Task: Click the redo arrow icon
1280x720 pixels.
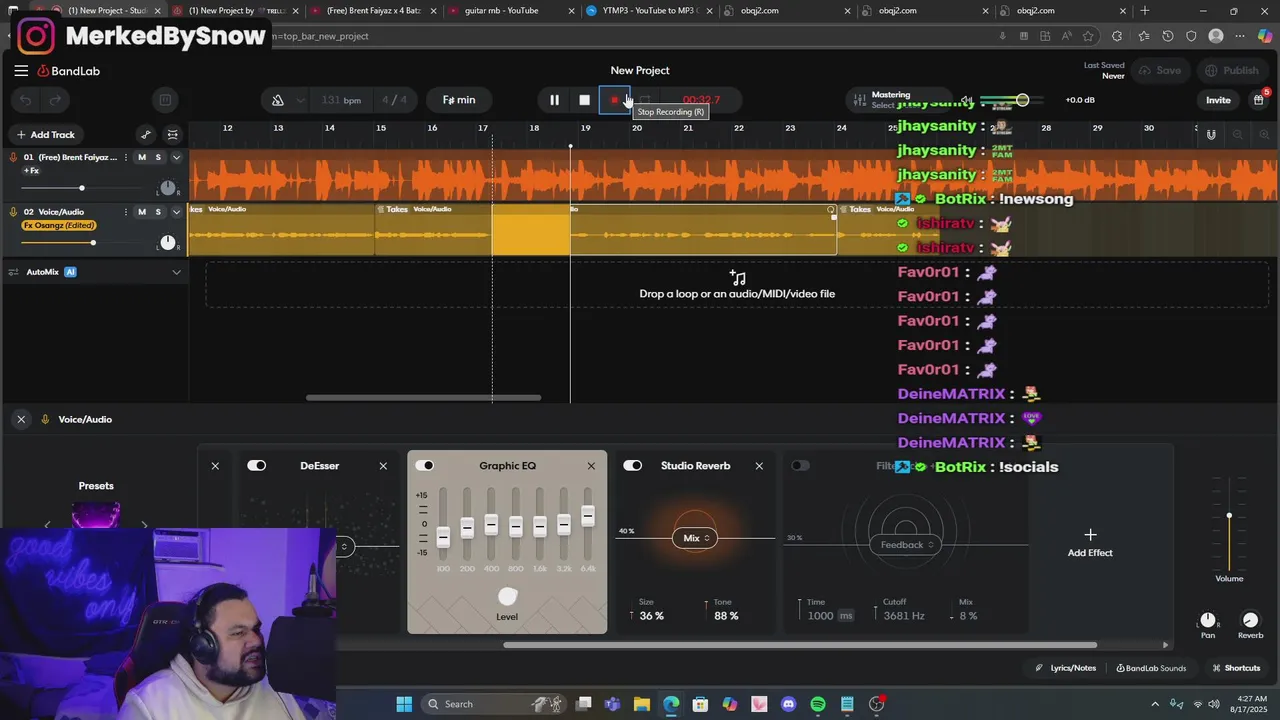Action: click(56, 100)
